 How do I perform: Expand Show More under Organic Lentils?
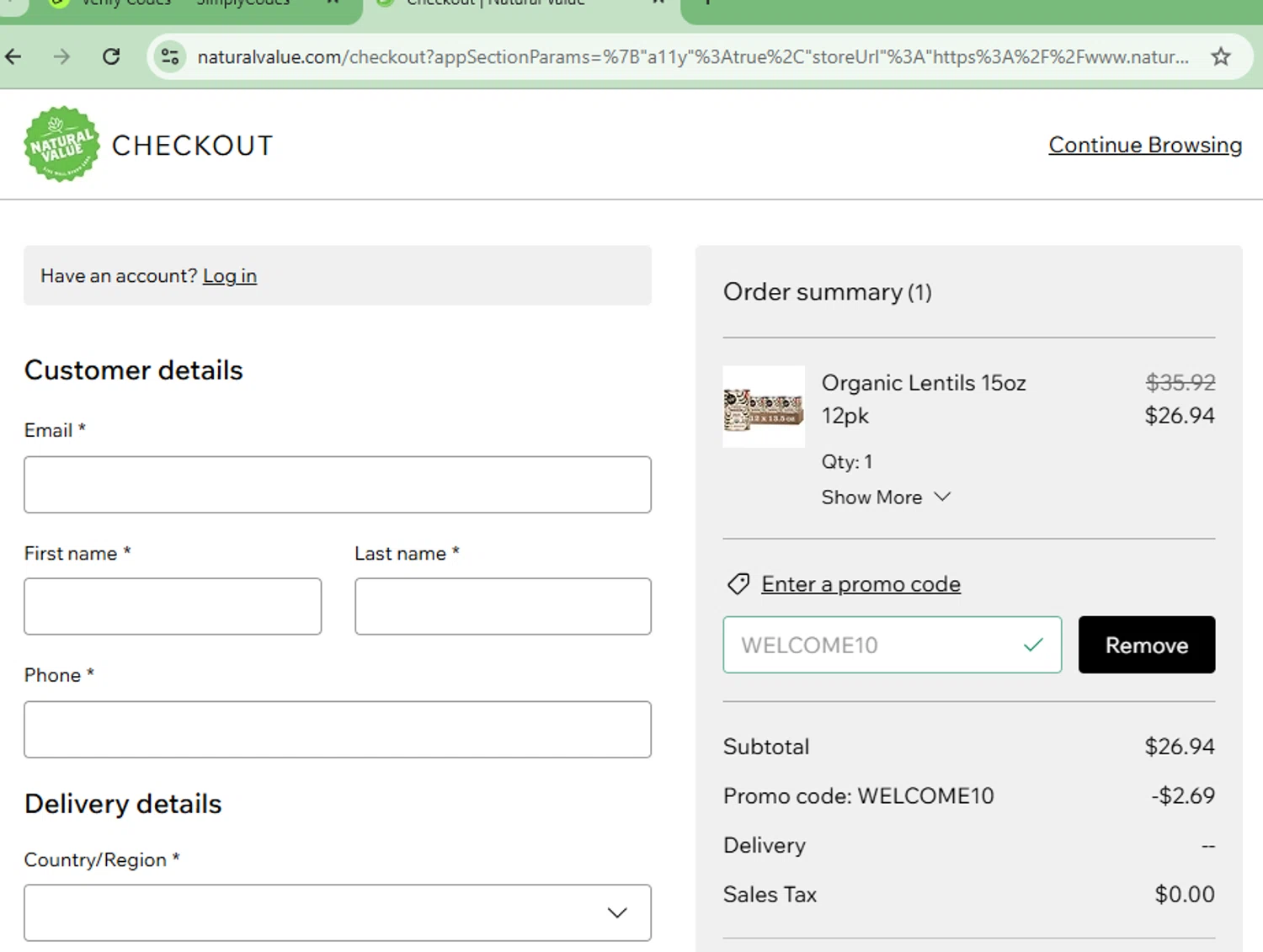coord(886,497)
